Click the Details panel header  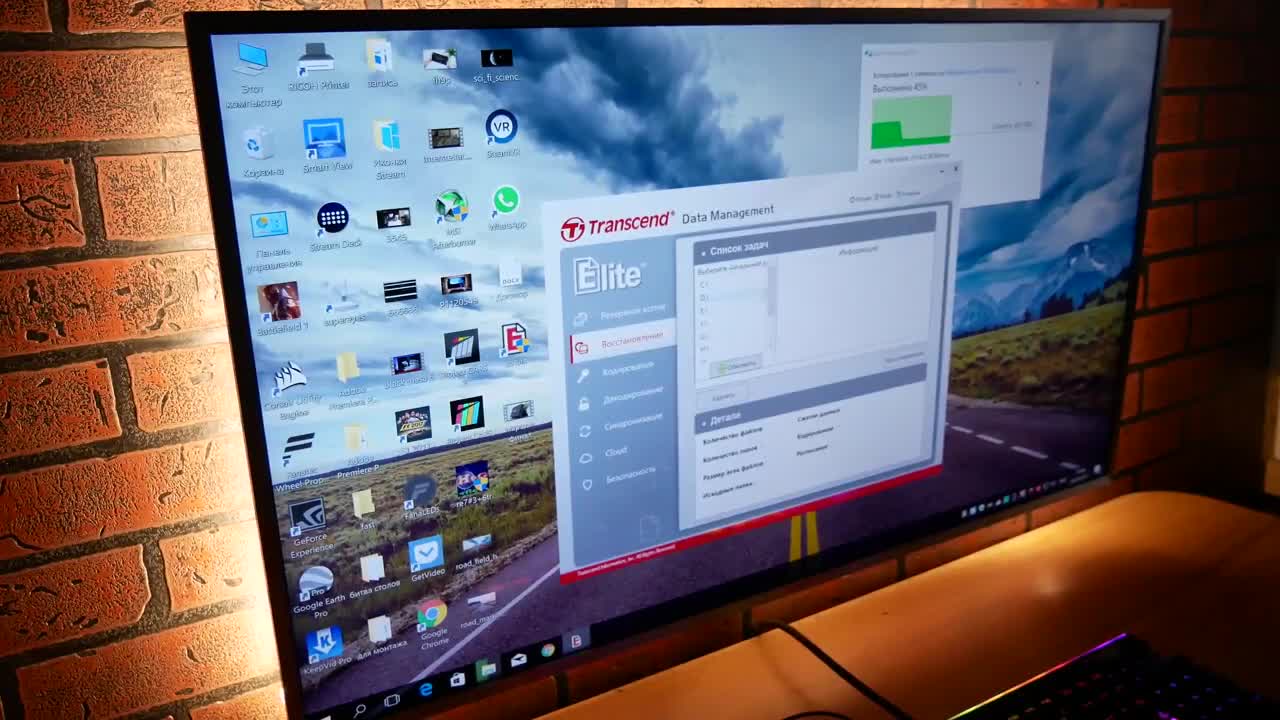[x=811, y=397]
